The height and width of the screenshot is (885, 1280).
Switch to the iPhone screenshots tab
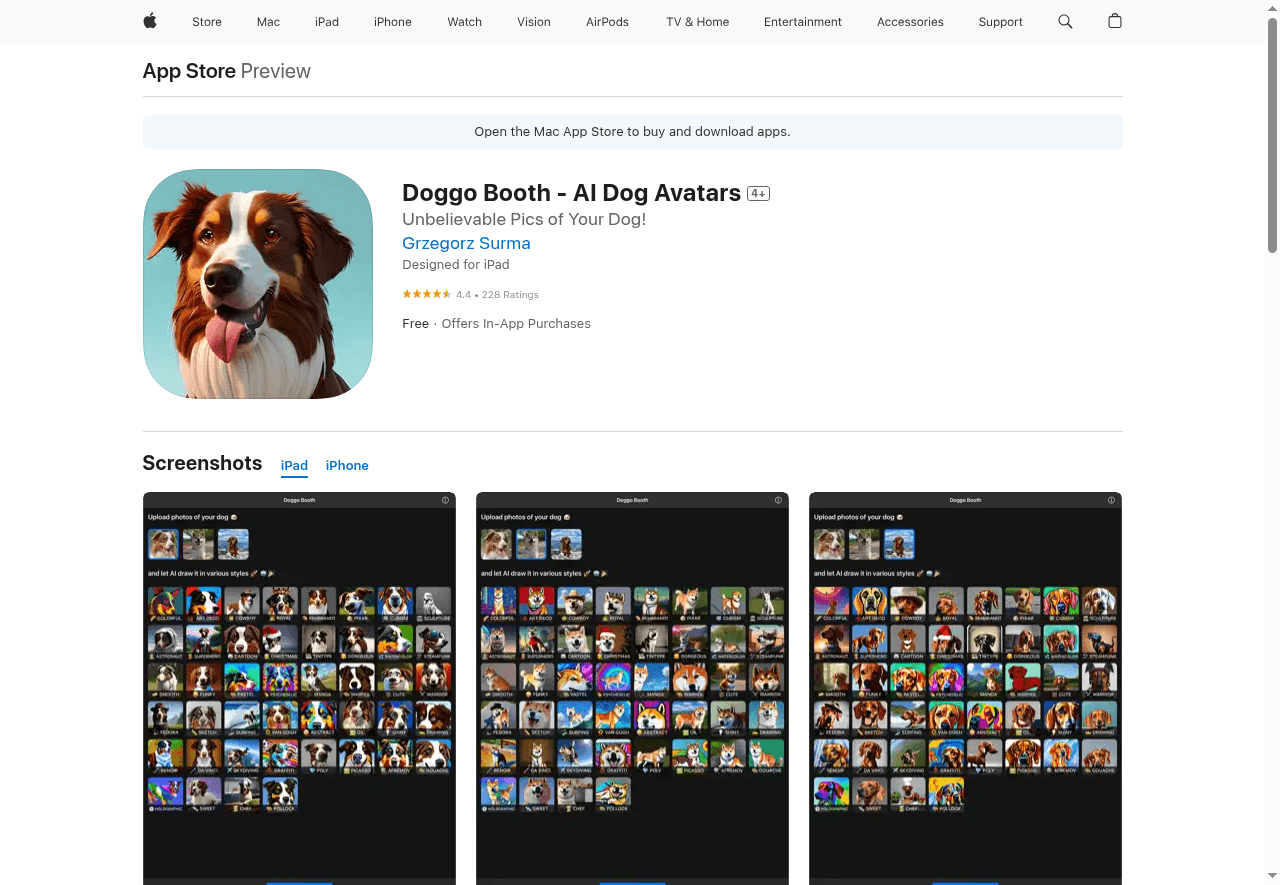347,465
